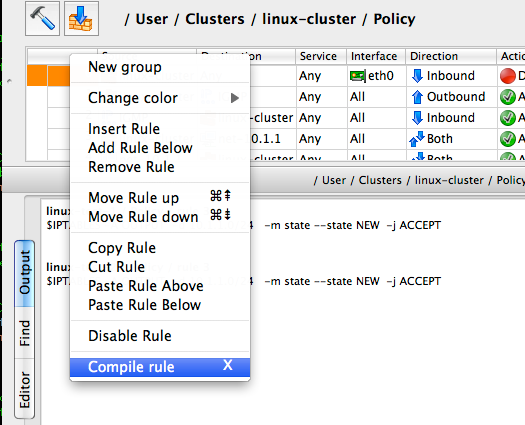Choose Remove Rule from menu
525x425 pixels.
point(160,167)
